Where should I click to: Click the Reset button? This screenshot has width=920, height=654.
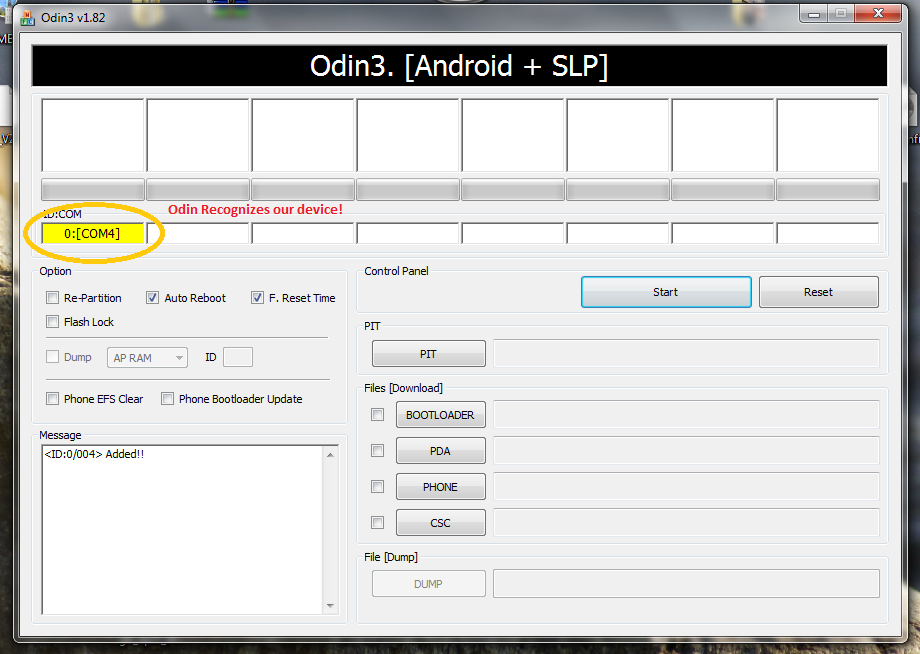click(x=818, y=292)
